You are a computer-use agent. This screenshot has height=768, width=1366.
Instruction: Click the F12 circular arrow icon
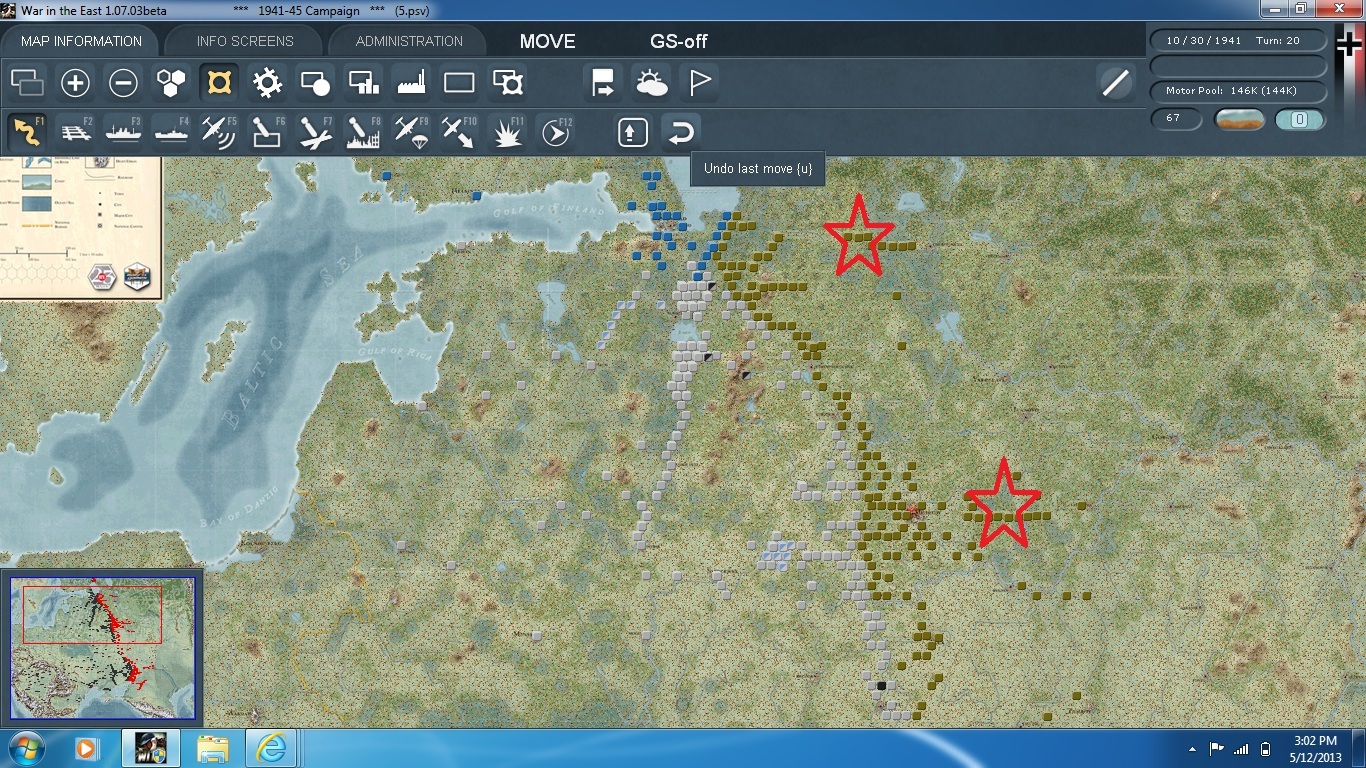[x=555, y=132]
